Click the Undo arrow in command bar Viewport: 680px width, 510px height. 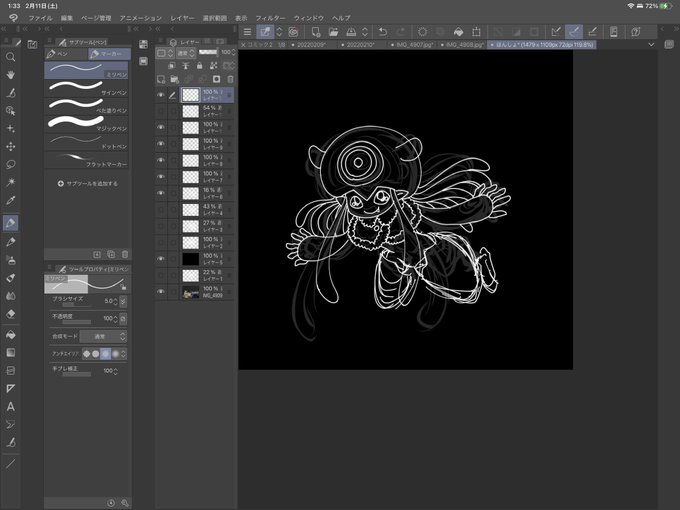click(383, 32)
